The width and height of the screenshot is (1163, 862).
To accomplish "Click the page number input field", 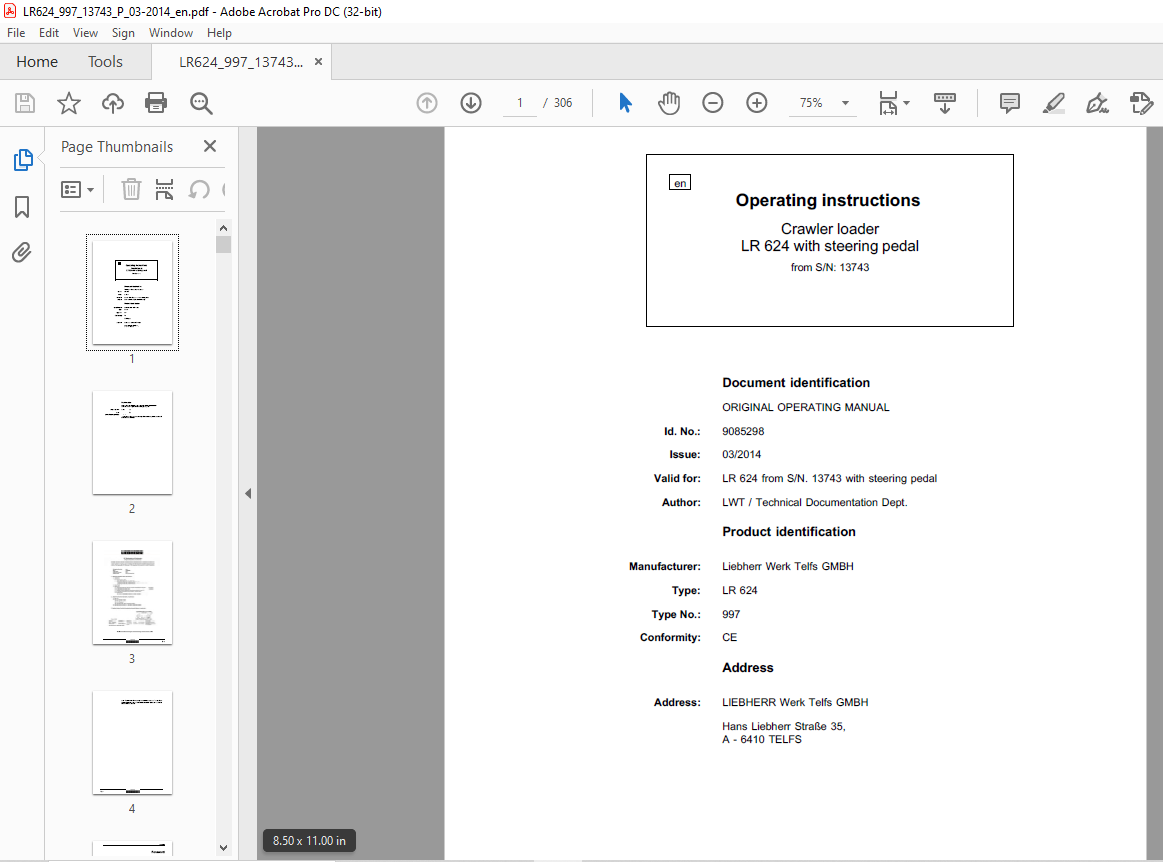I will pyautogui.click(x=520, y=103).
